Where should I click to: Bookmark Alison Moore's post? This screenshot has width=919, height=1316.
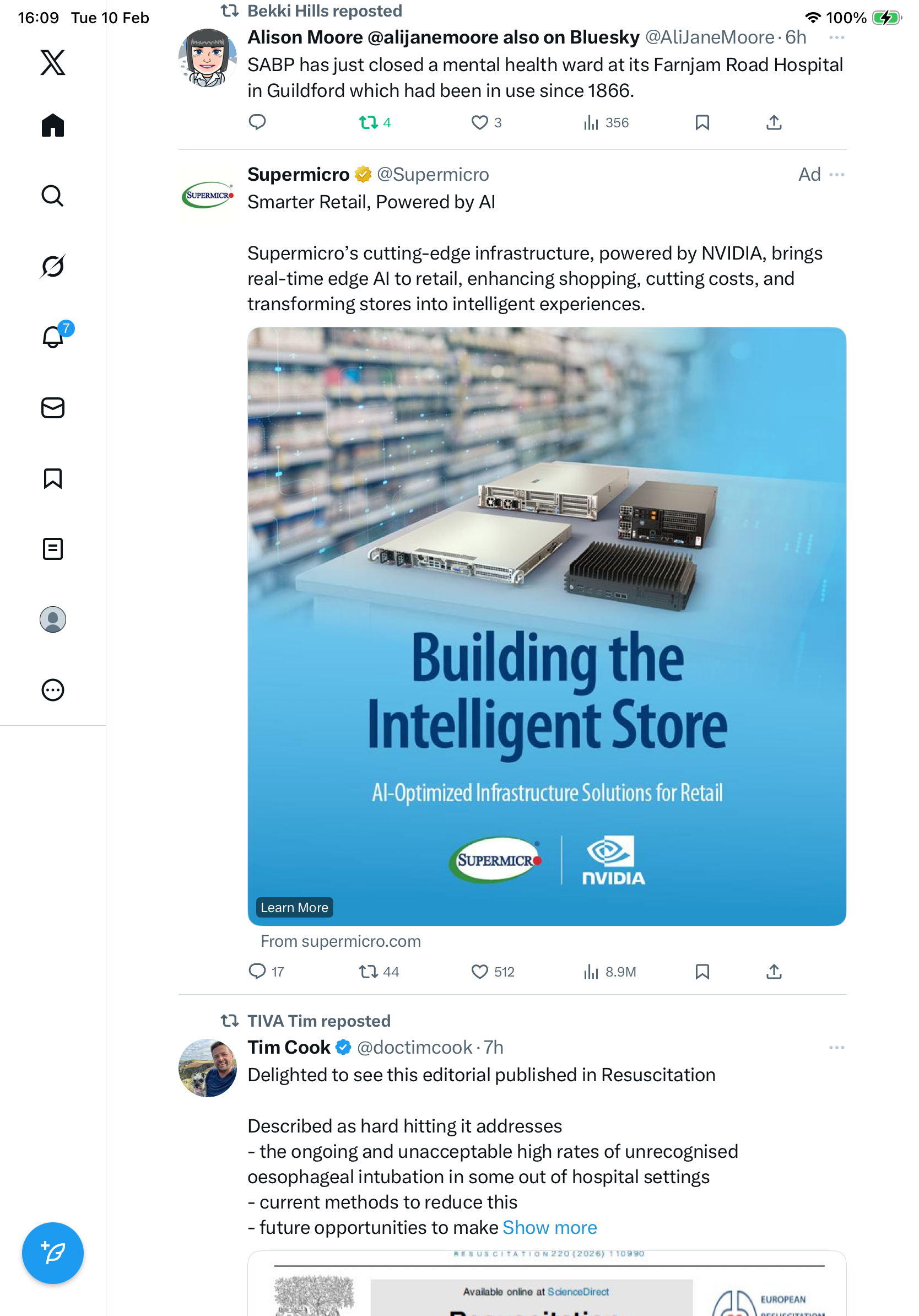(702, 122)
